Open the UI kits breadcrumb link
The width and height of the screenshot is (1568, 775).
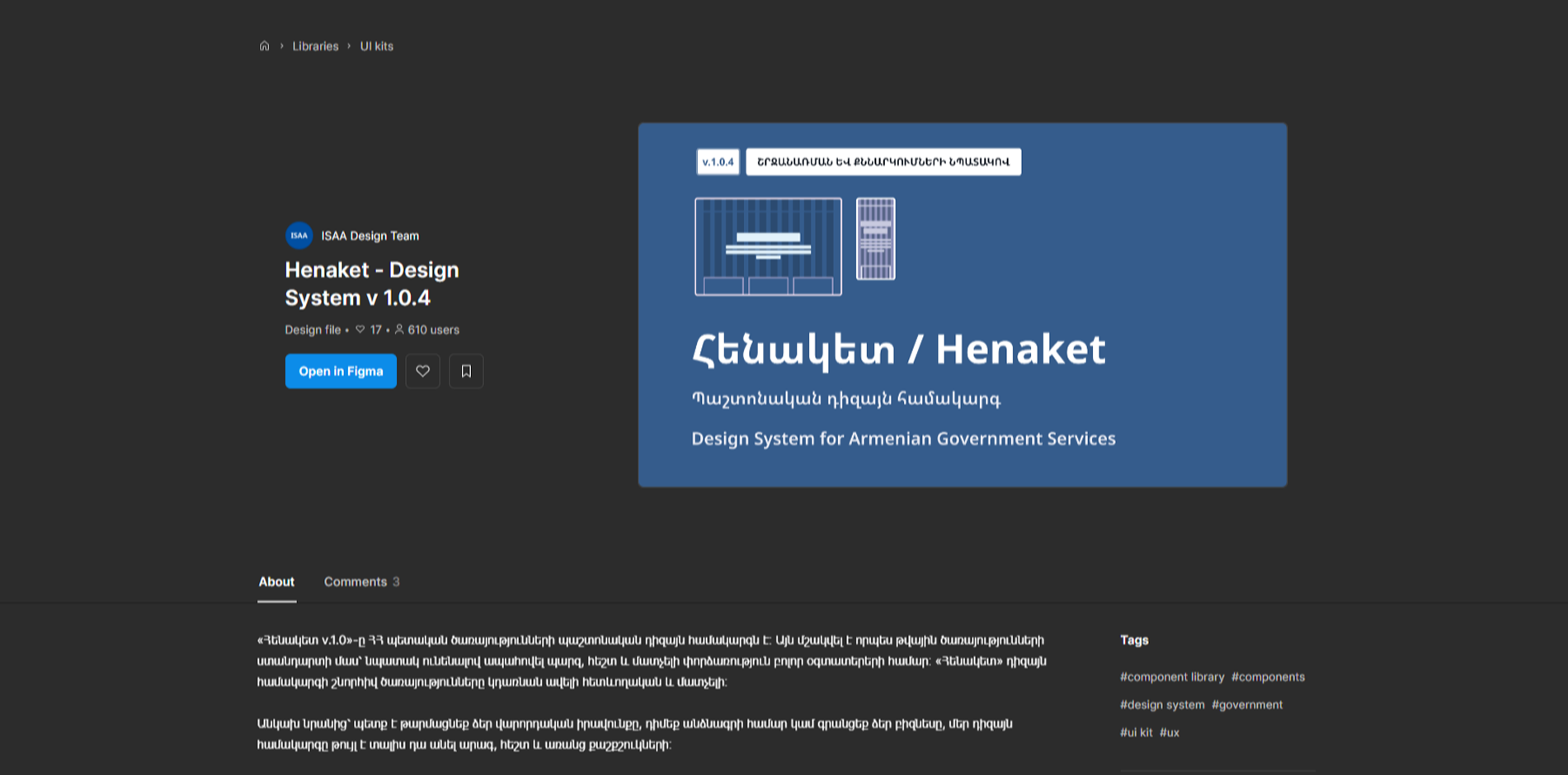377,46
